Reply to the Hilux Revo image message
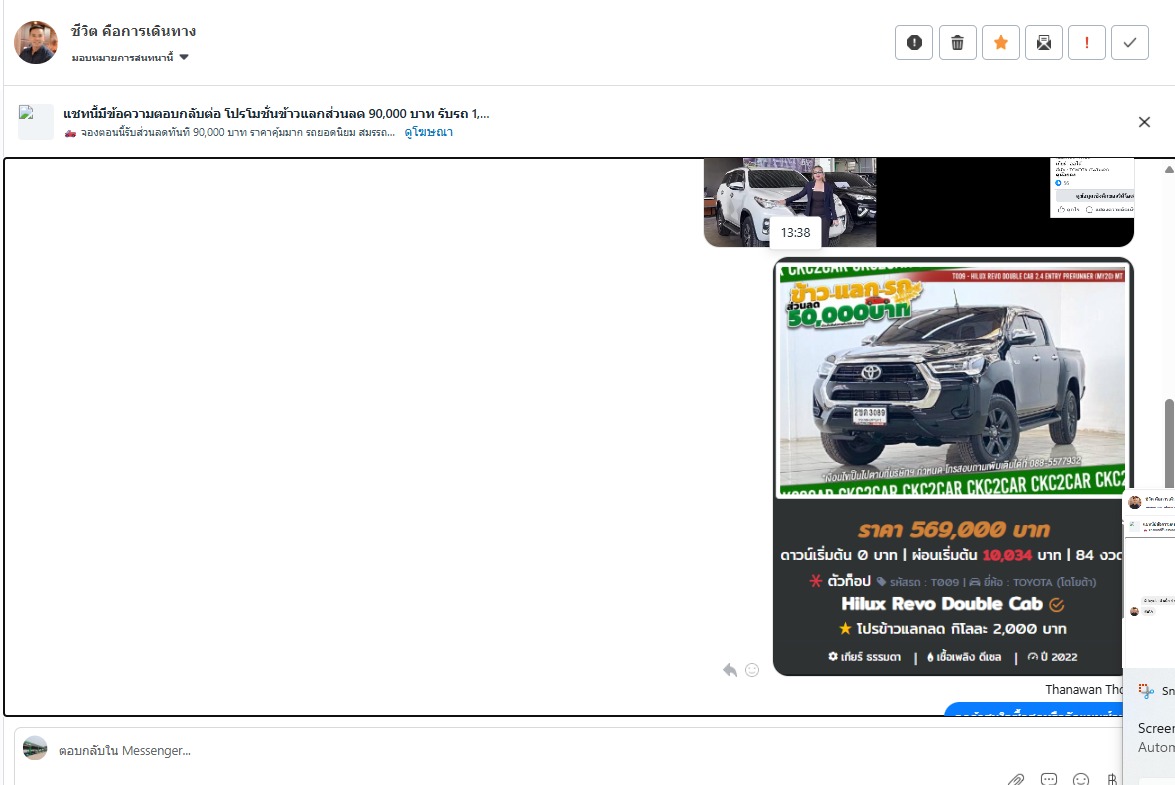The width and height of the screenshot is (1175, 785). (730, 670)
